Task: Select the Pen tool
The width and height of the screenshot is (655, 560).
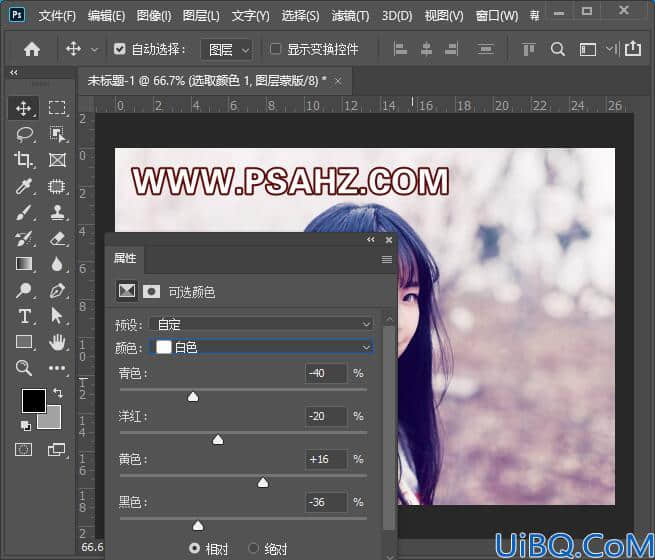Action: tap(57, 290)
